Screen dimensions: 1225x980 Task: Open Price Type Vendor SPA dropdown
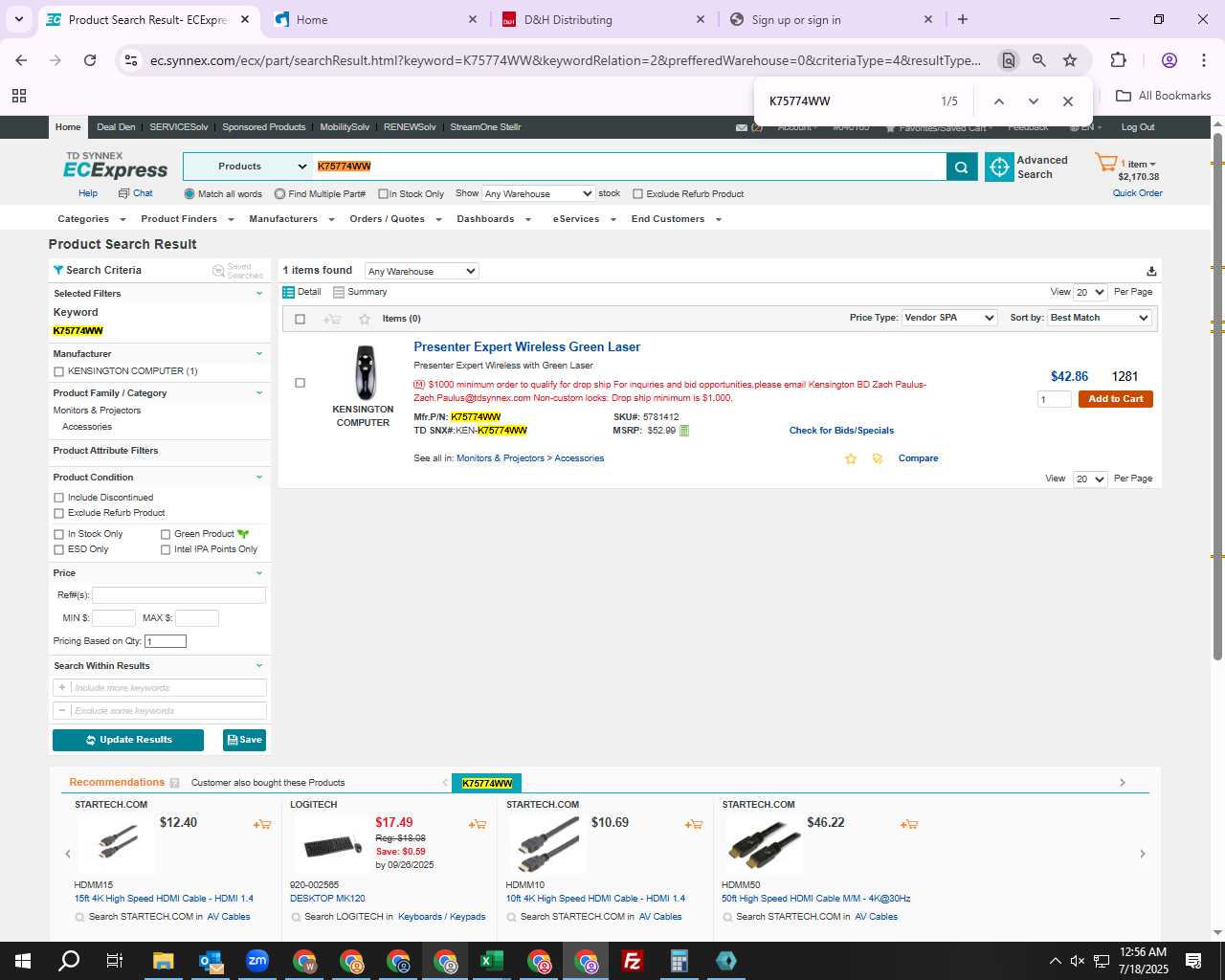pos(949,318)
